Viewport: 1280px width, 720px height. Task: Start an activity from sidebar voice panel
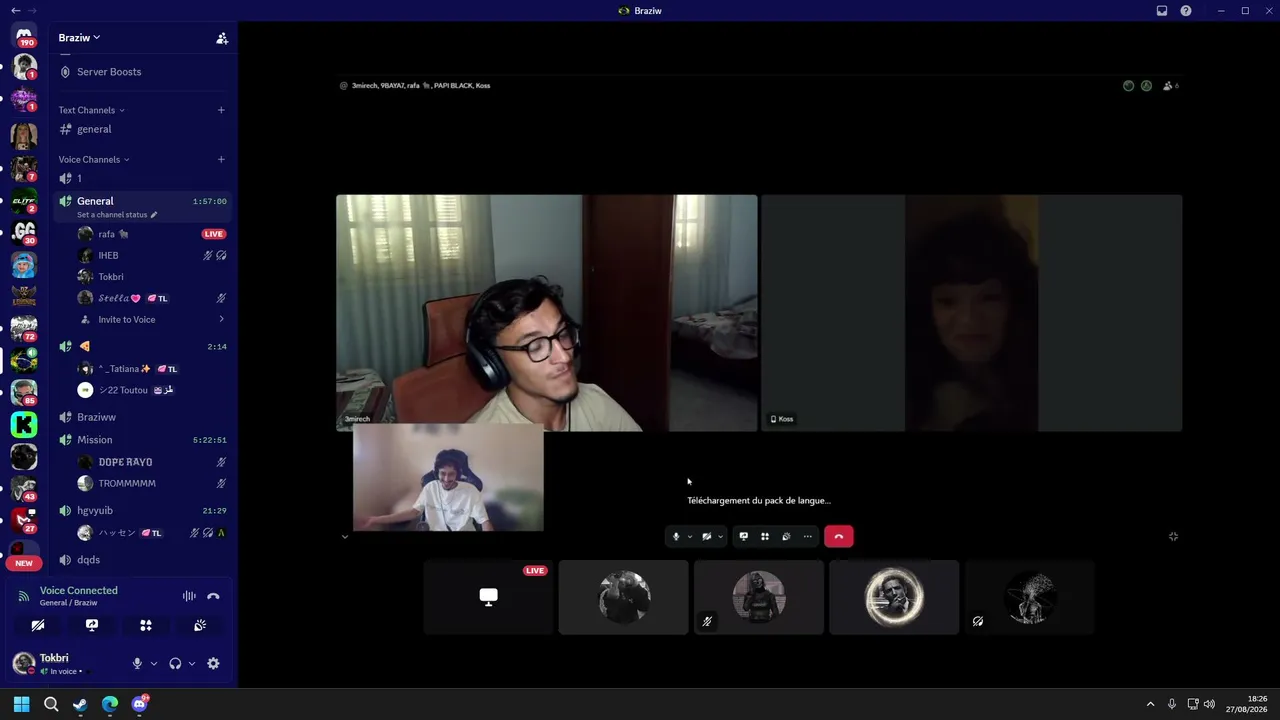(146, 625)
